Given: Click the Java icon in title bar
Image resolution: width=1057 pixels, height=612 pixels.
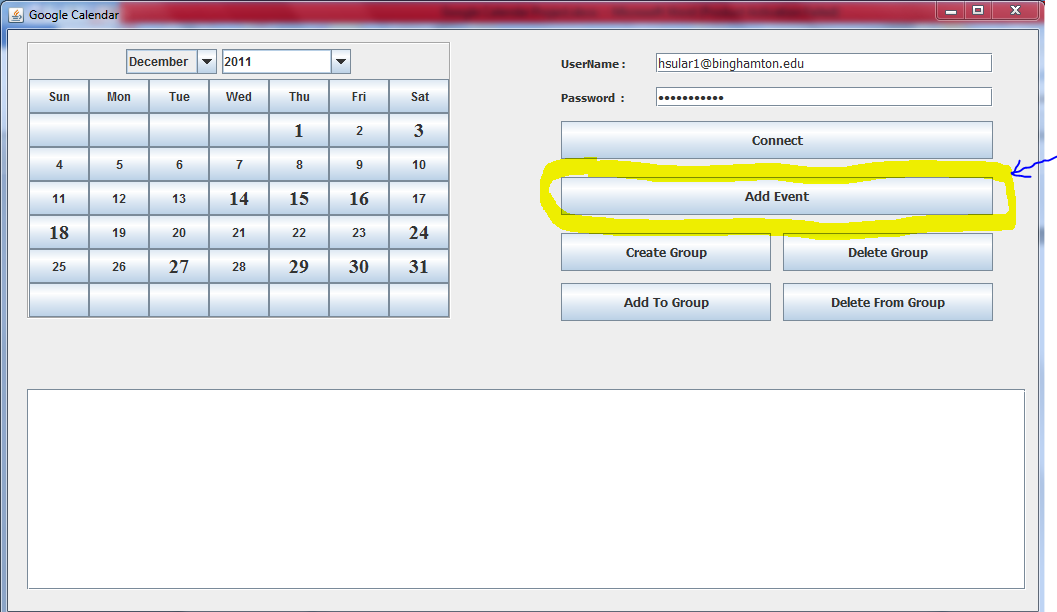Looking at the screenshot, I should point(16,15).
